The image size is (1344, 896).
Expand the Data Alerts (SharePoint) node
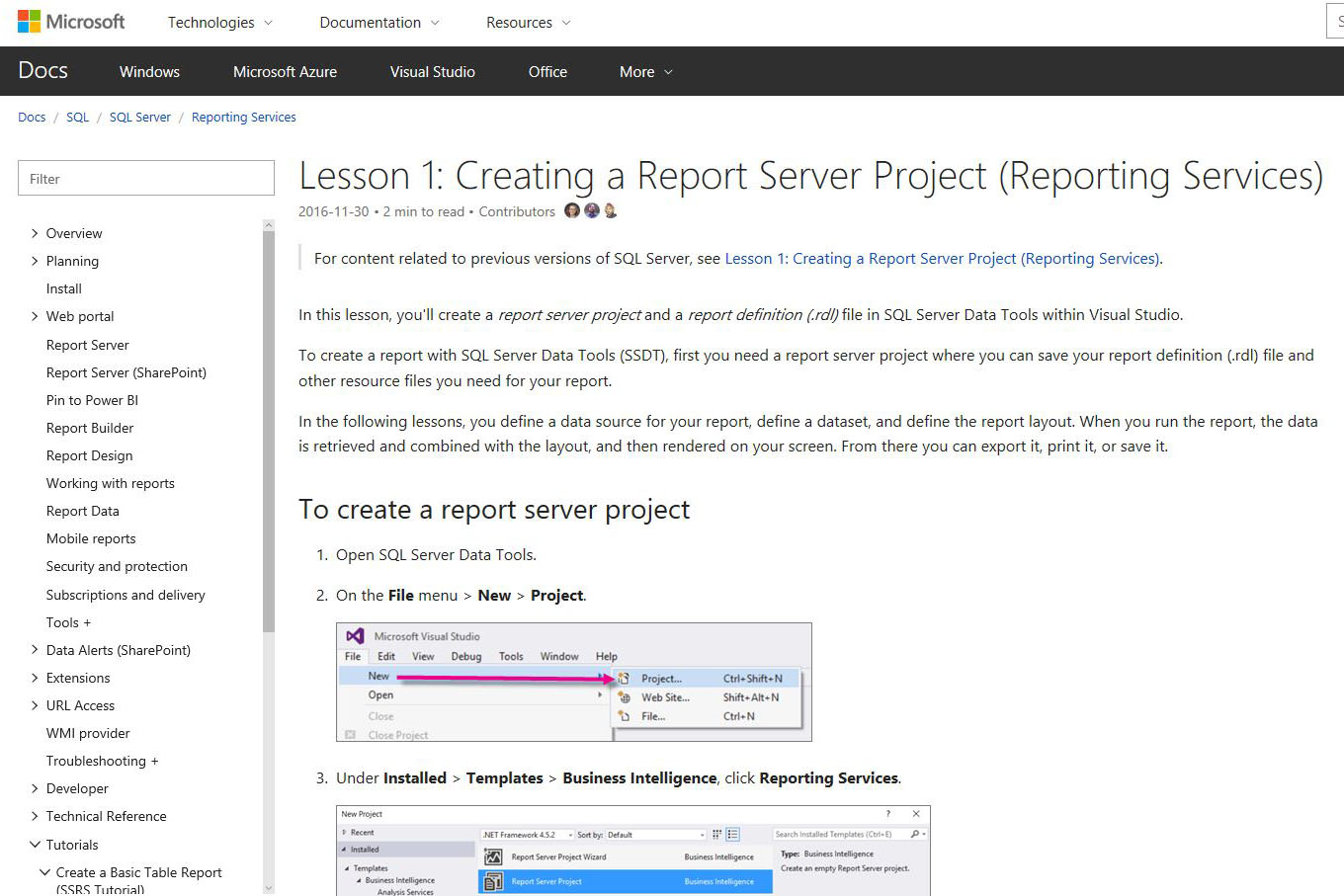click(36, 650)
